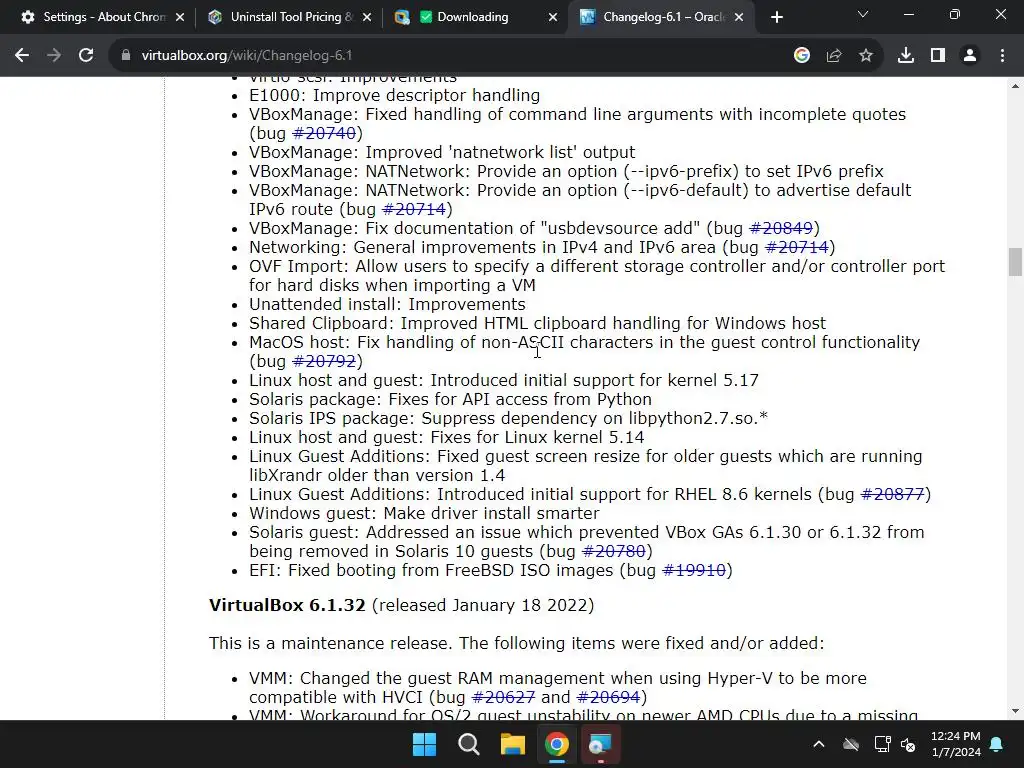Click text "Improved 'natnetwork list' output"
The width and height of the screenshot is (1024, 768).
(500, 152)
